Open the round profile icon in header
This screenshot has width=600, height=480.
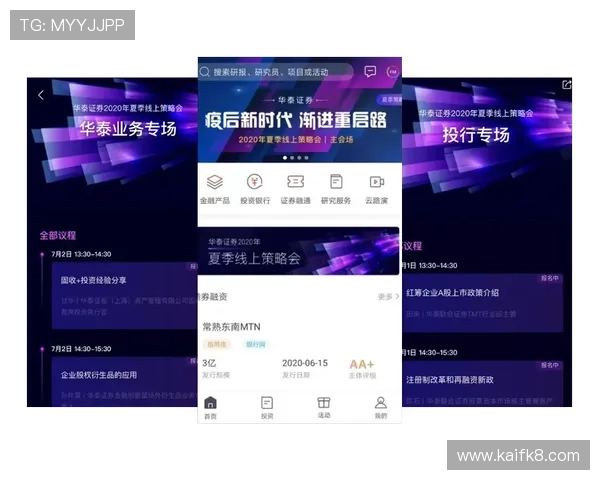(x=393, y=72)
